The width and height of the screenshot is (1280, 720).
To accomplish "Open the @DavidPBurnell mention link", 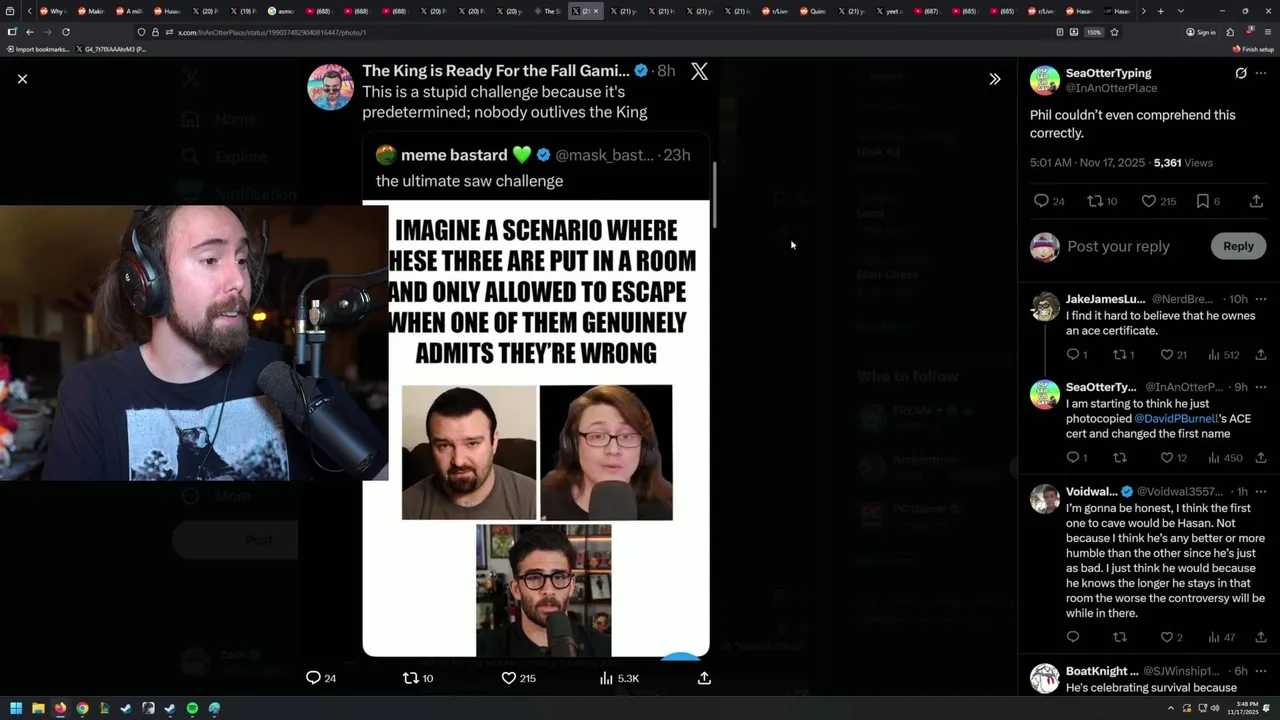I will pyautogui.click(x=1176, y=418).
